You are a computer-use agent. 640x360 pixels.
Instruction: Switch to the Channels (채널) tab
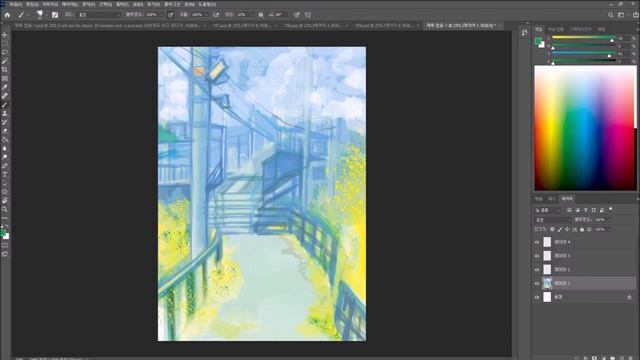(539, 199)
